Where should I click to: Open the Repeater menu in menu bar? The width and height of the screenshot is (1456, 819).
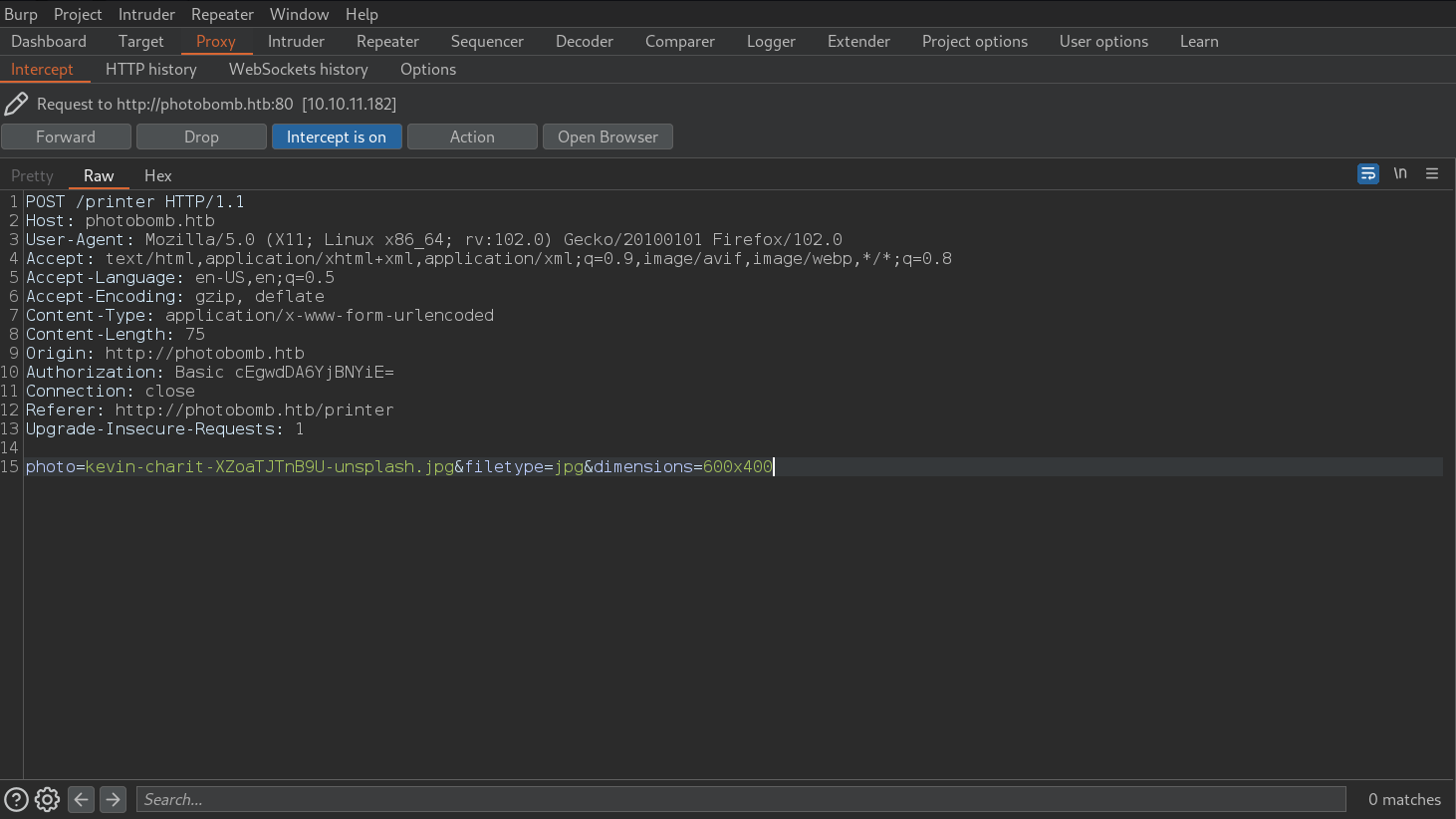(222, 14)
